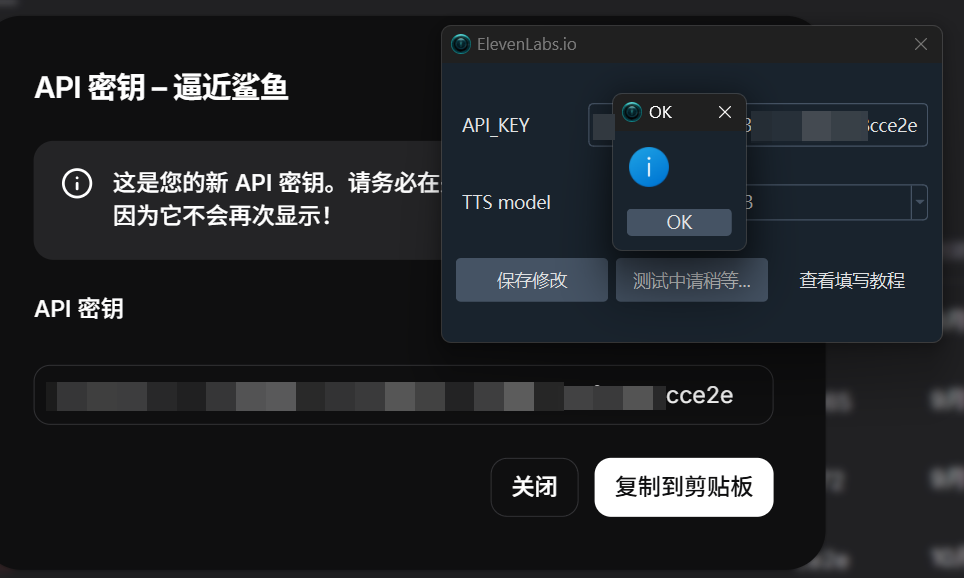Click the ElevenLabs.io title bar text
Viewport: 964px width, 578px height.
tap(527, 44)
